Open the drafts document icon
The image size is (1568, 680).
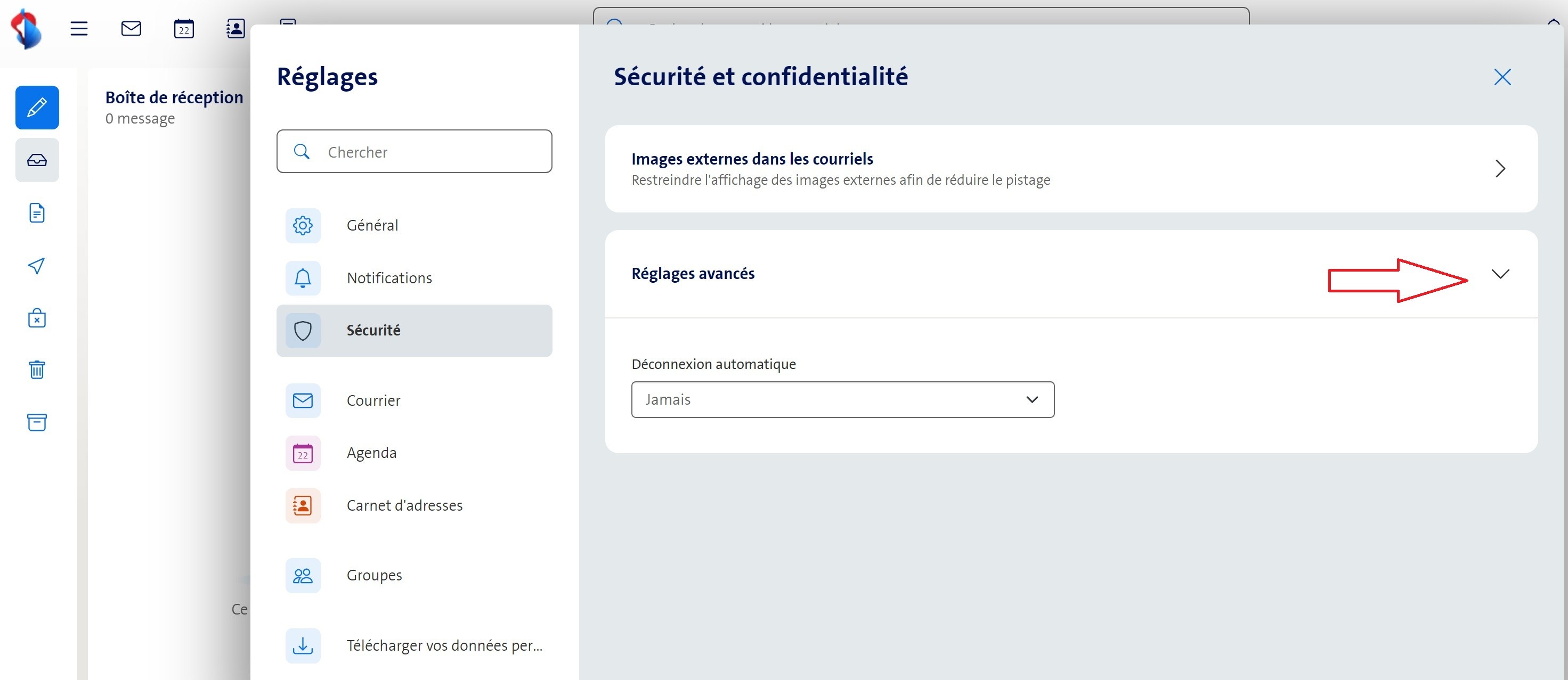point(37,213)
